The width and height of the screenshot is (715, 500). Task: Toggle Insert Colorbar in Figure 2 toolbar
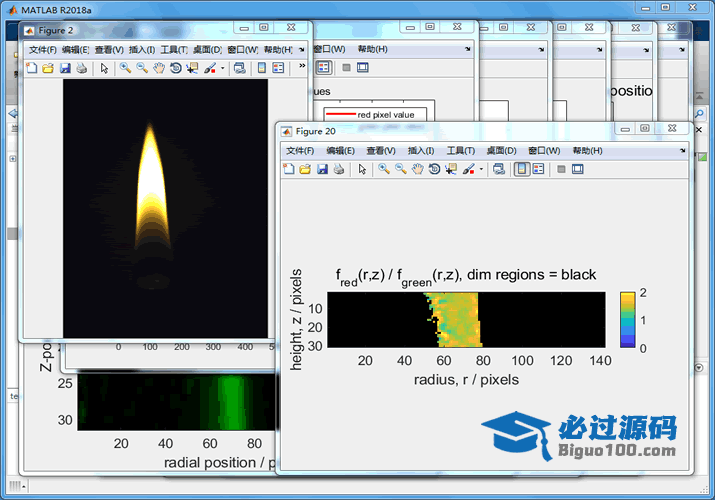coord(262,68)
